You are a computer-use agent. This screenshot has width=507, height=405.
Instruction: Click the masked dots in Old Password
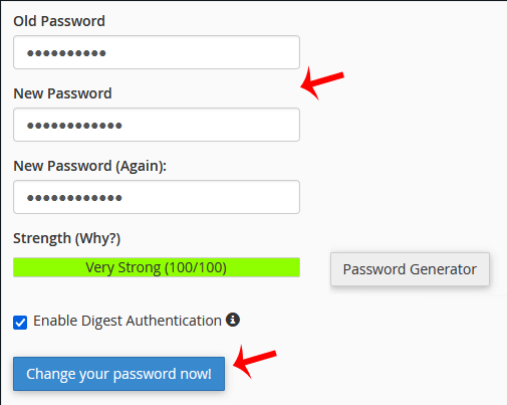[67, 53]
